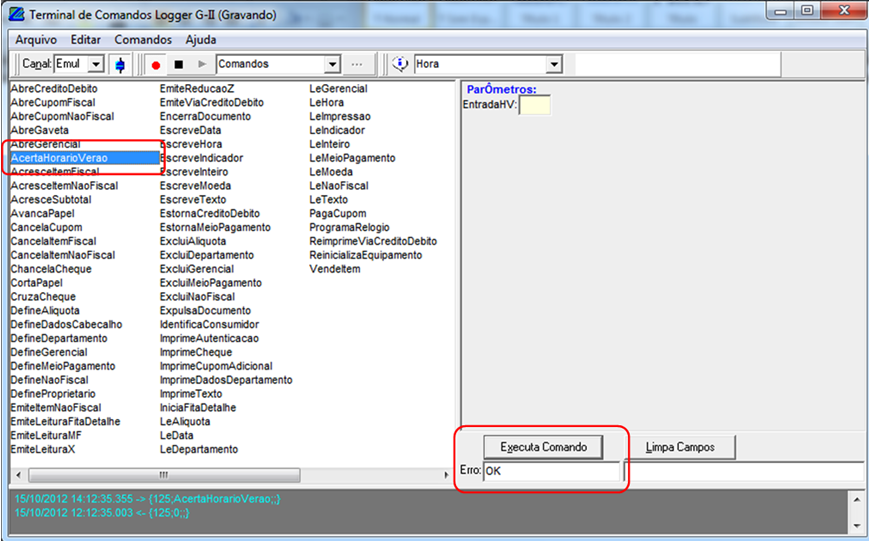Open the Ajuda menu

point(200,39)
